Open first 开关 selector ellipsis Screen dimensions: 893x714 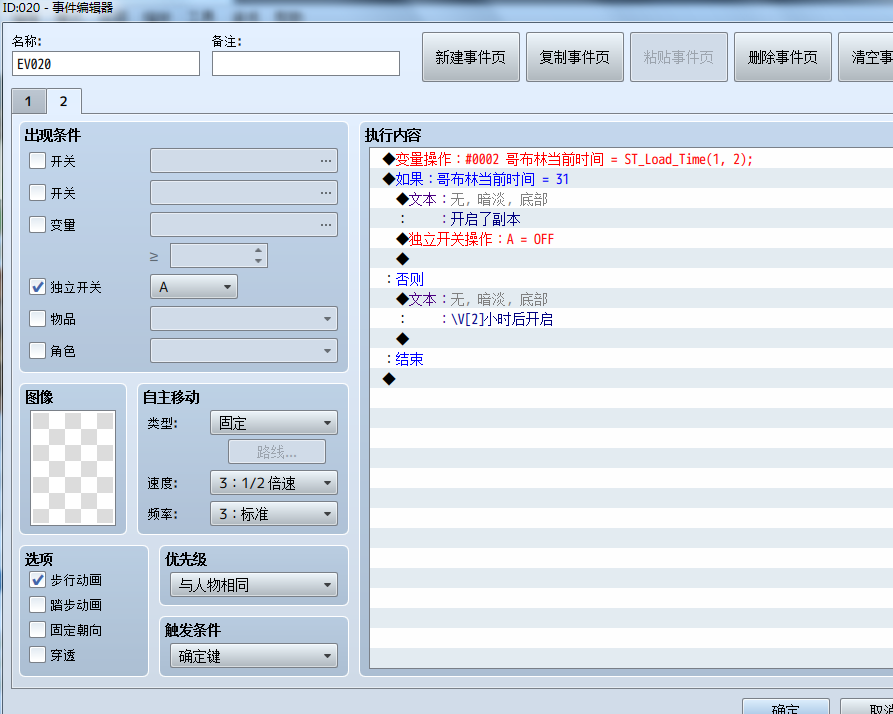[x=325, y=161]
